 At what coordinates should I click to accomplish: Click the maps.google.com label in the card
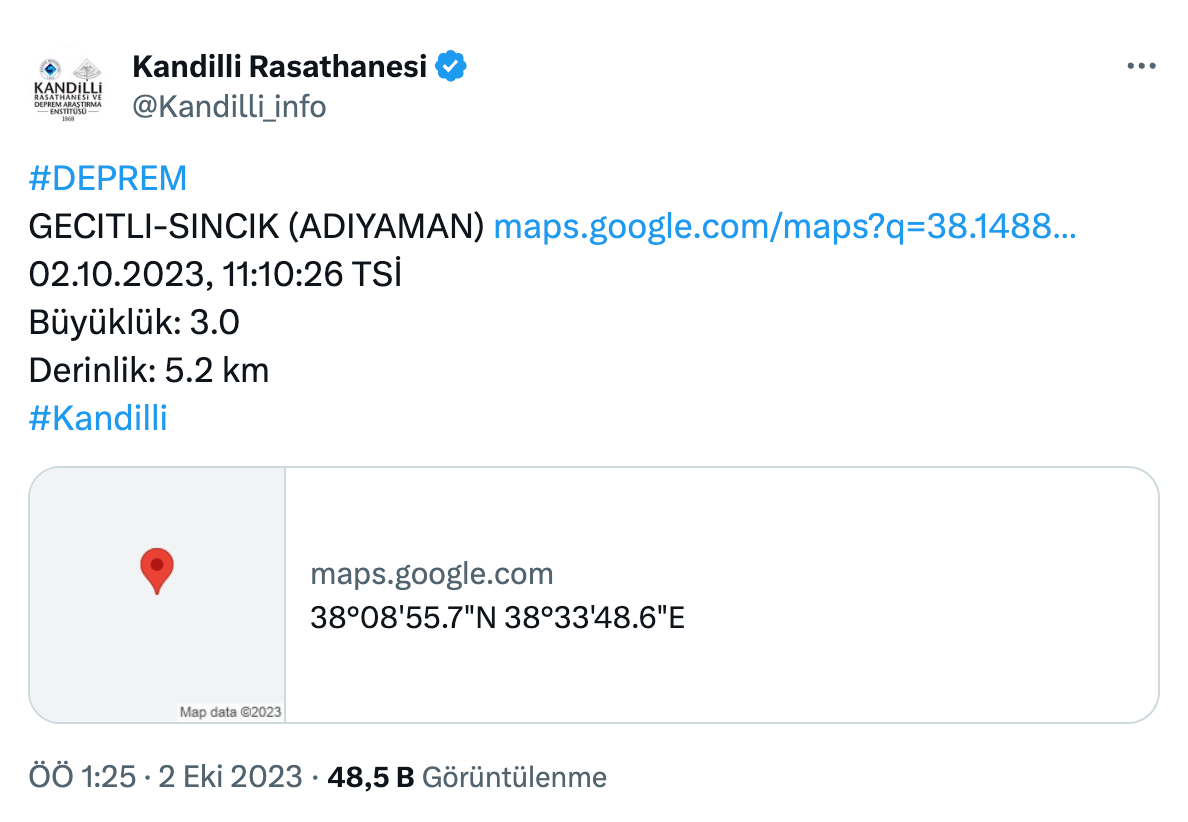pyautogui.click(x=433, y=573)
